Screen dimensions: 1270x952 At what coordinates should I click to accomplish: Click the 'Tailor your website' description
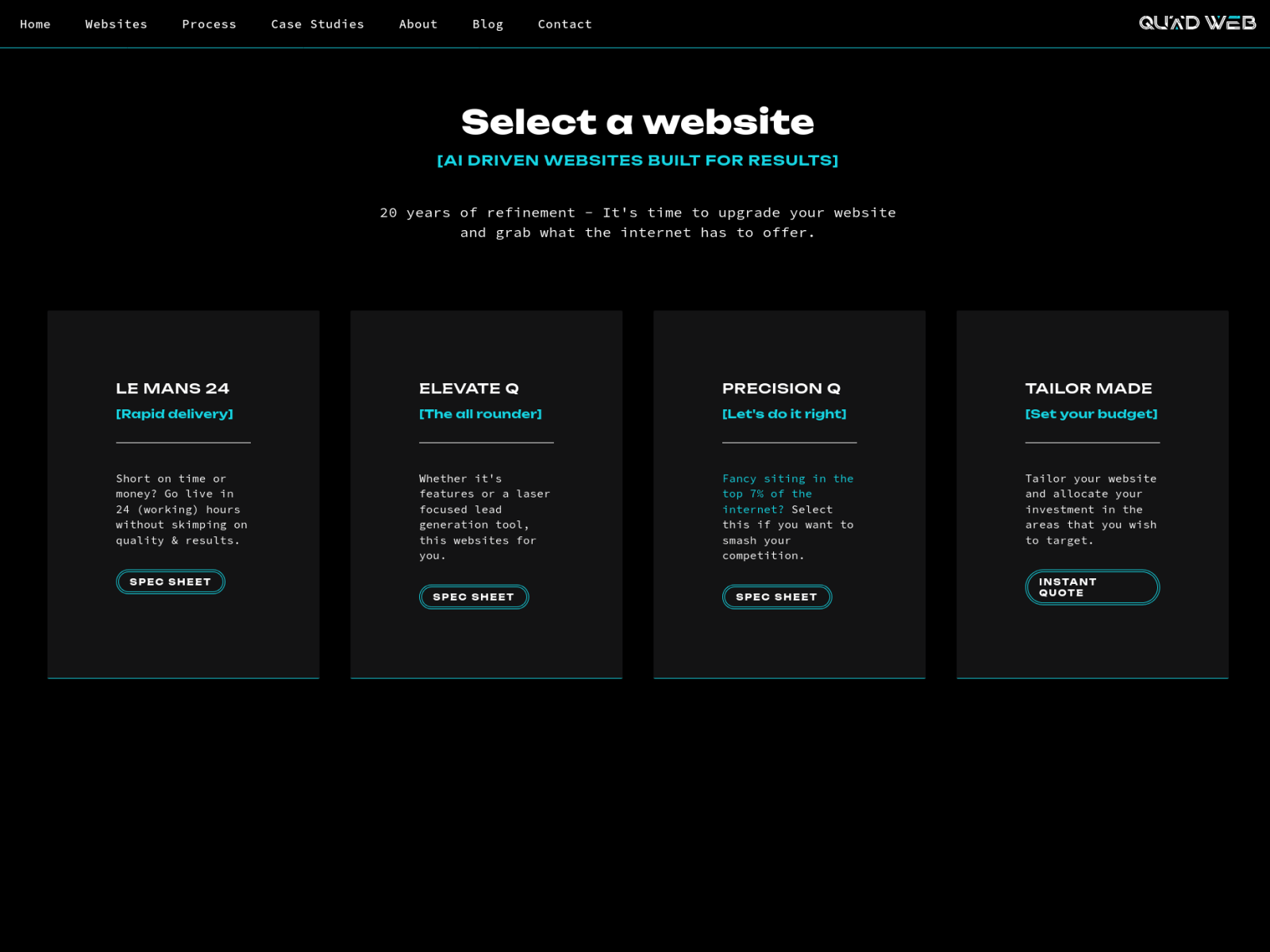pyautogui.click(x=1091, y=509)
